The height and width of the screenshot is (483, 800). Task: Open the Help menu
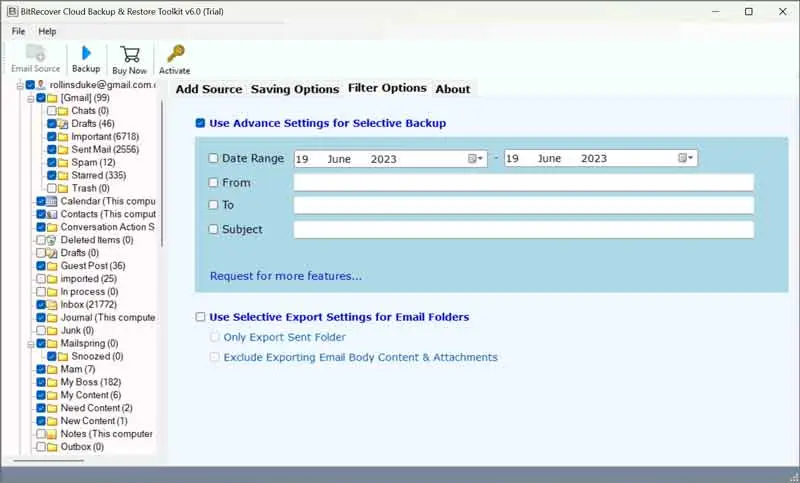[47, 31]
